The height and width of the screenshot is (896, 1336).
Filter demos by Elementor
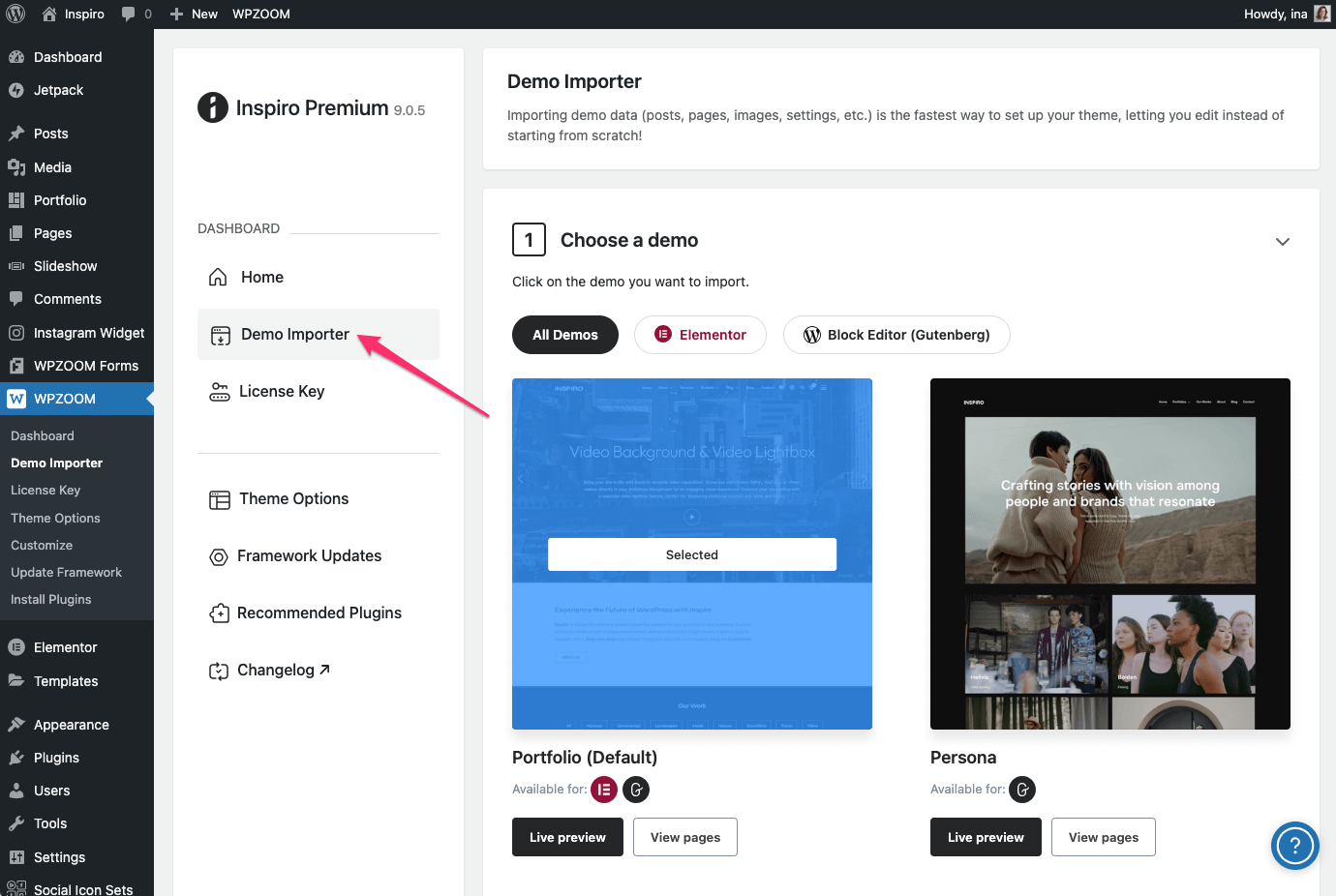coord(700,335)
